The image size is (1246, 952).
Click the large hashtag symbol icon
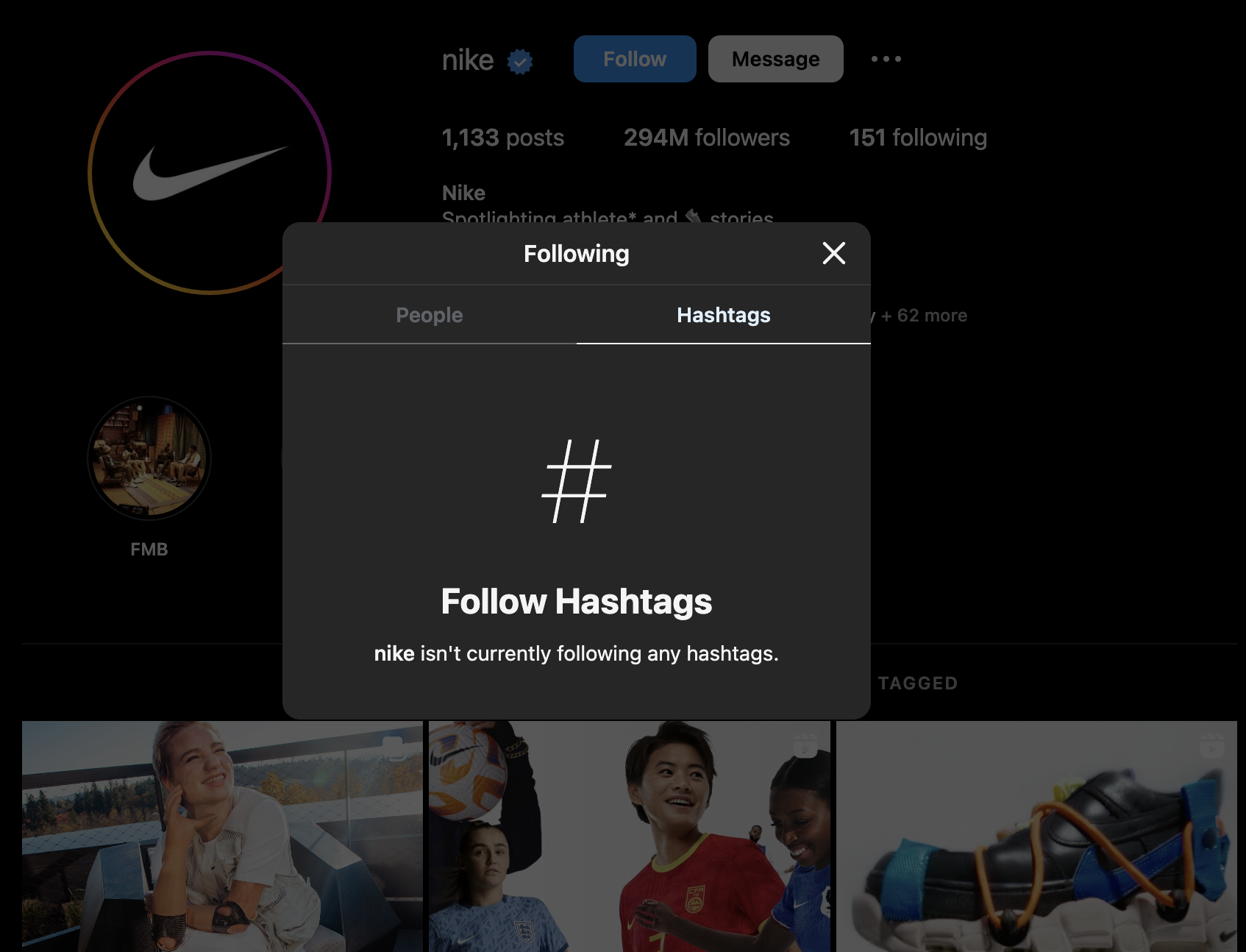click(577, 481)
